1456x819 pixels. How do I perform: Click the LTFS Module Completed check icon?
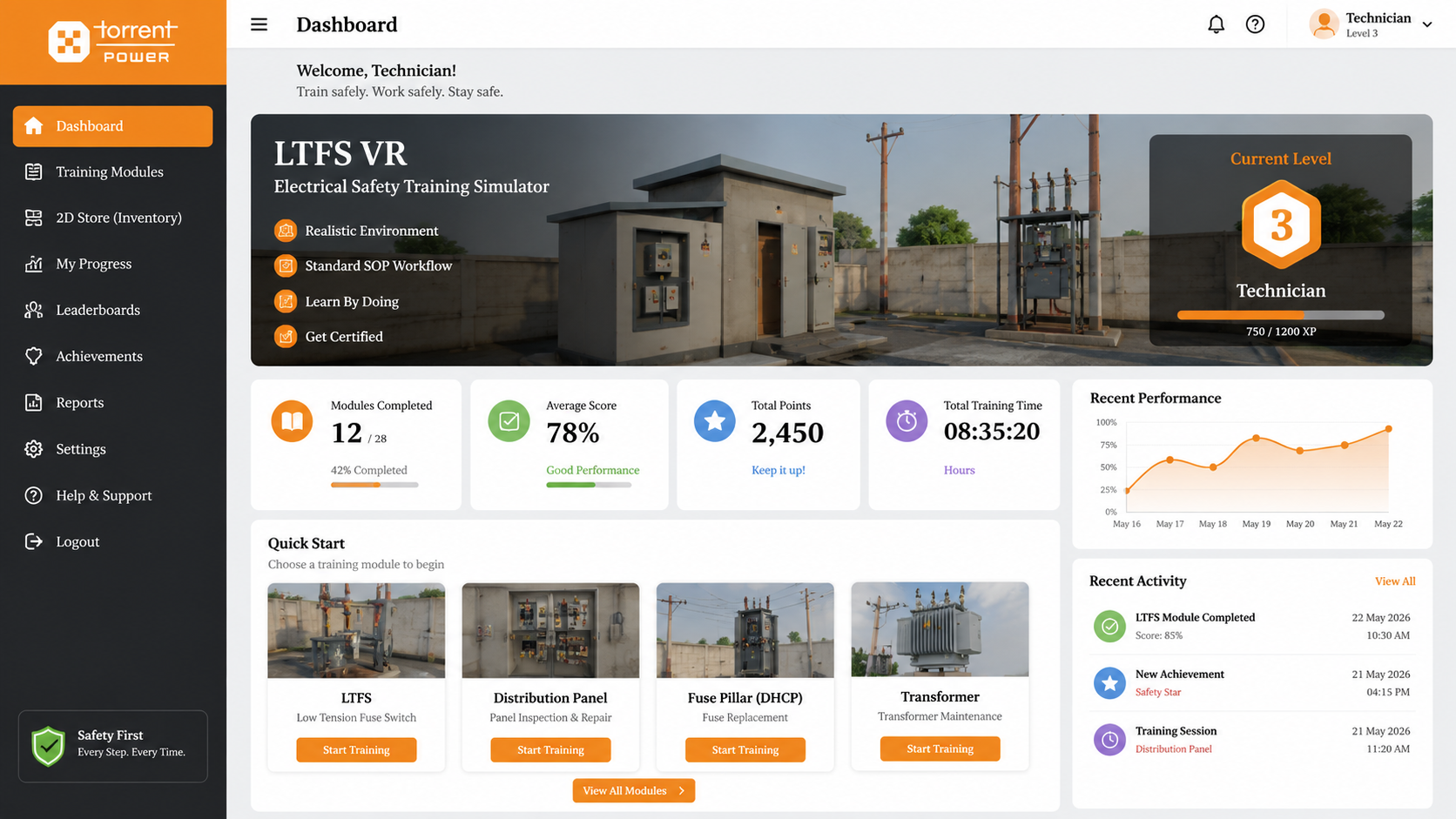pos(1109,626)
